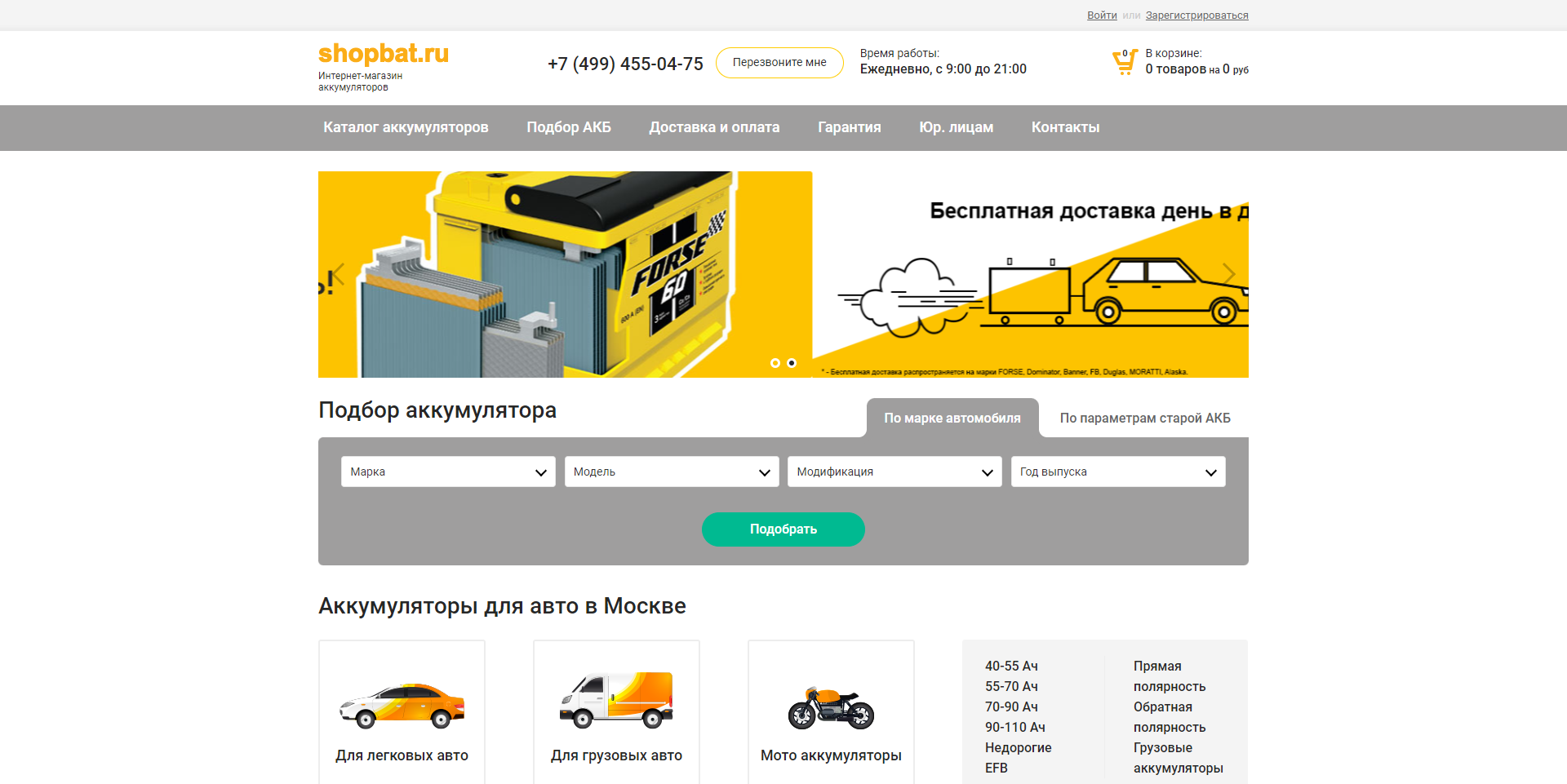The image size is (1567, 784).
Task: Select the '70-90 Ач' capacity filter
Action: (x=1012, y=706)
